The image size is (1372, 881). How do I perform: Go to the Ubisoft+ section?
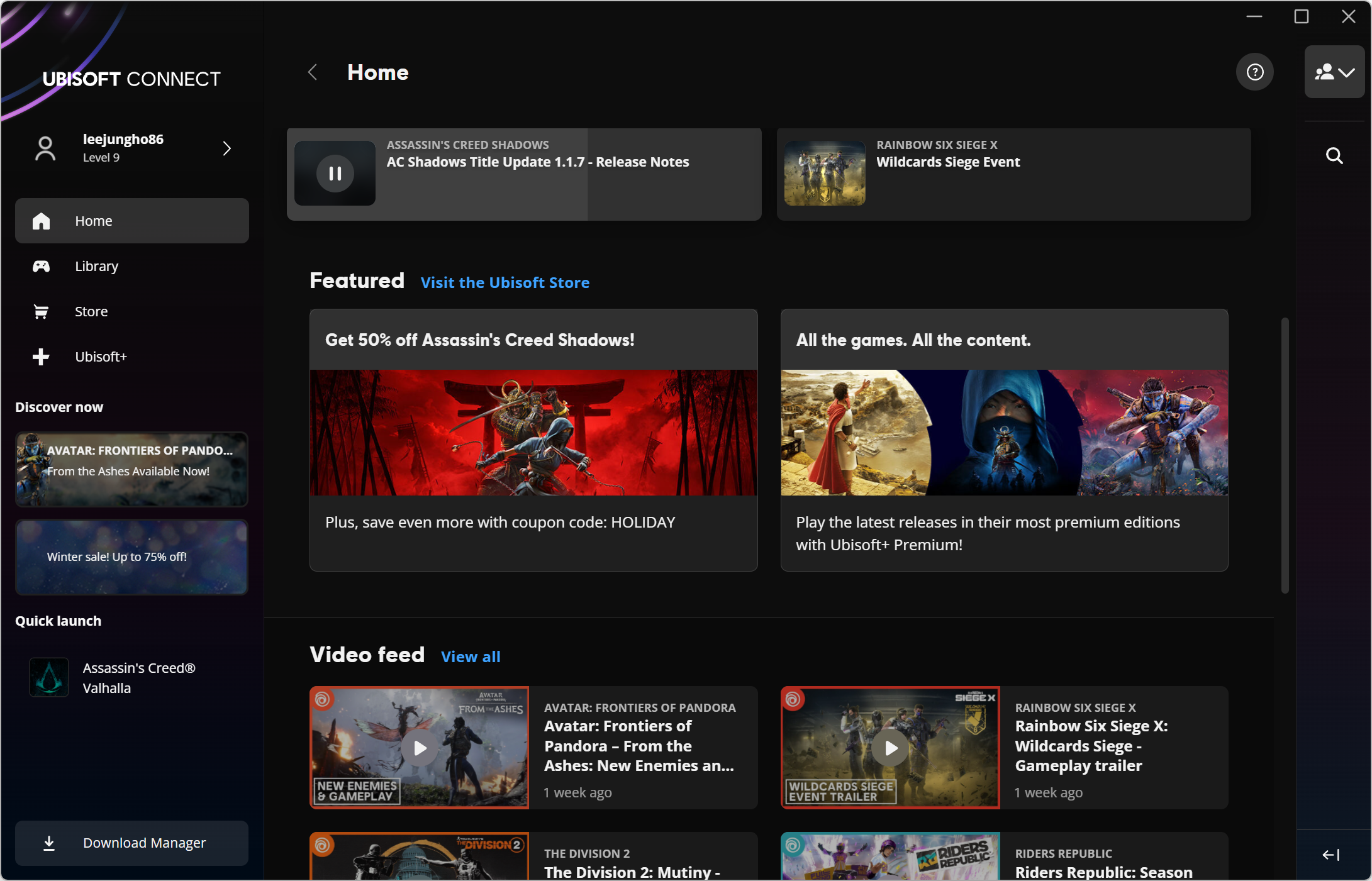tap(101, 357)
